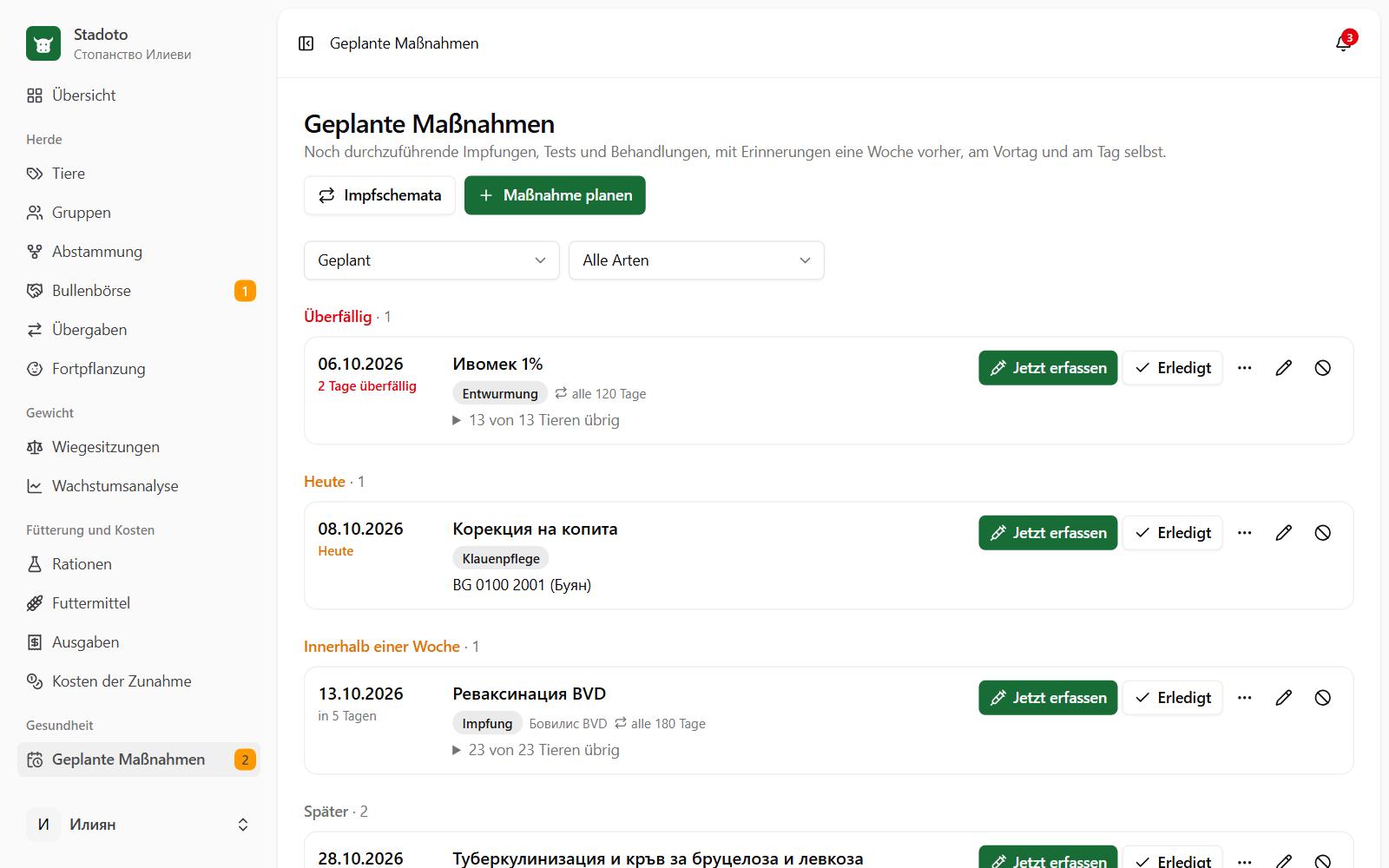
Task: Open the notifications bell icon
Action: [1343, 43]
